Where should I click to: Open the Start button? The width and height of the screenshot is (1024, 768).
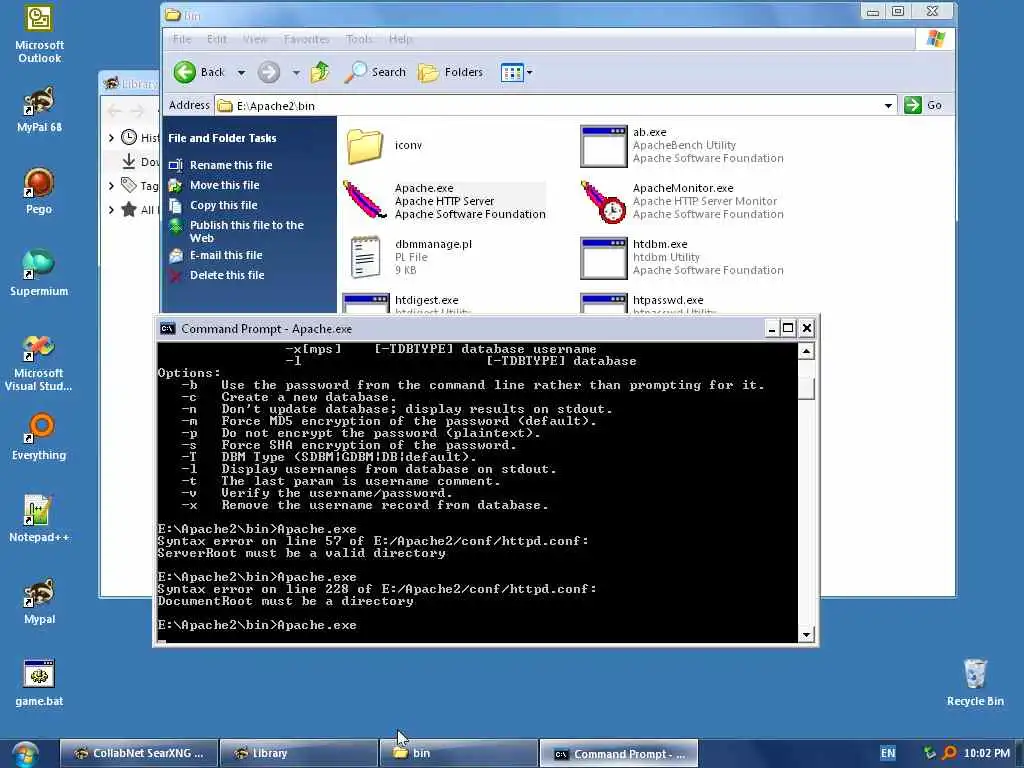[x=25, y=754]
